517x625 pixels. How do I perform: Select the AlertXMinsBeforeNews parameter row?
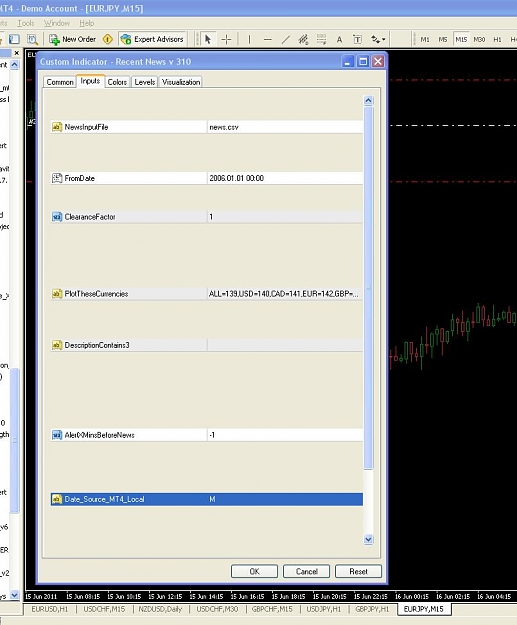click(x=206, y=435)
